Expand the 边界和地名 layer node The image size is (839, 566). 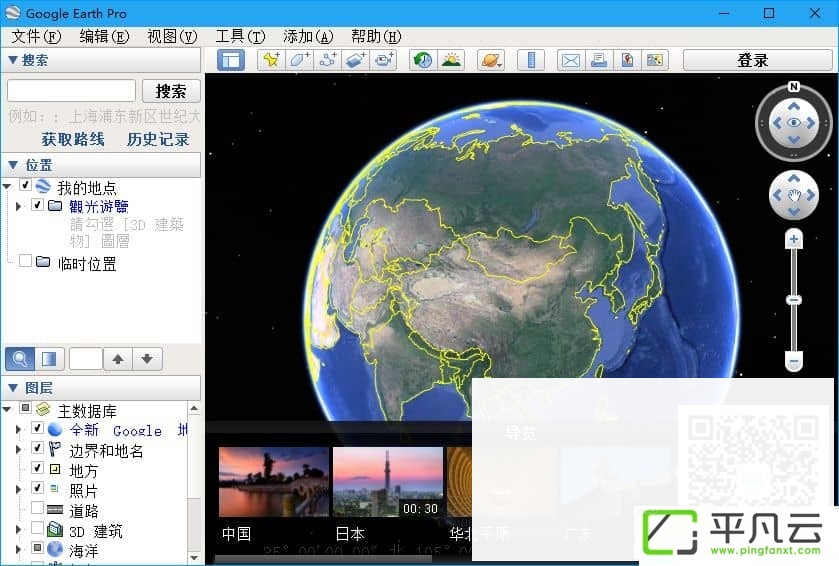[x=19, y=449]
